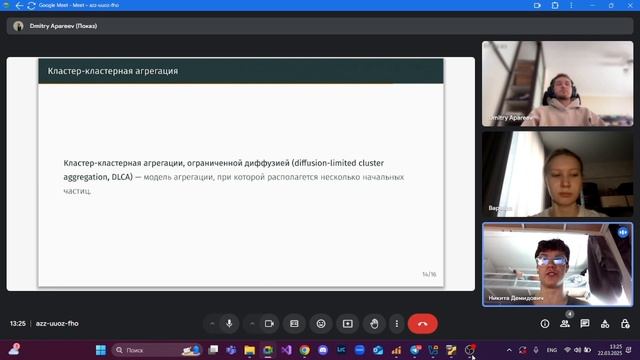
Task: Open Google Chrome from taskbar
Action: (x=304, y=350)
